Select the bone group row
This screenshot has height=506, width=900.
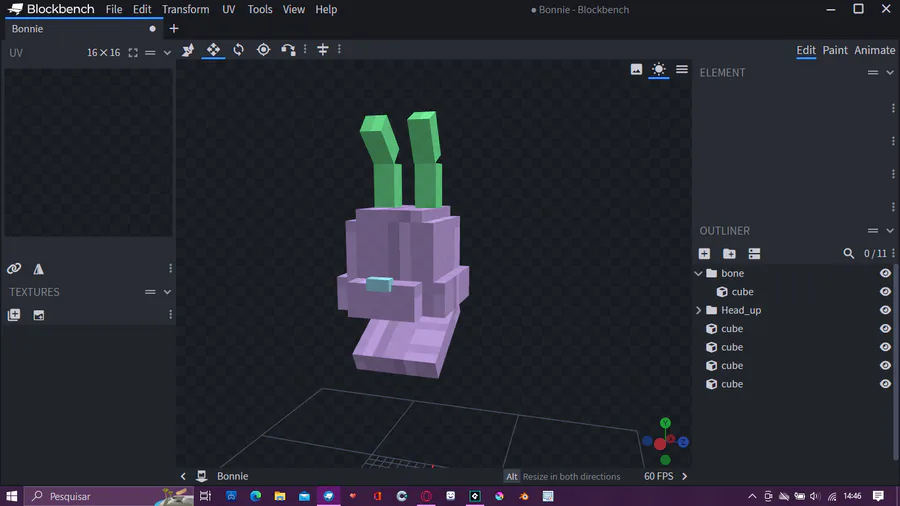click(794, 274)
